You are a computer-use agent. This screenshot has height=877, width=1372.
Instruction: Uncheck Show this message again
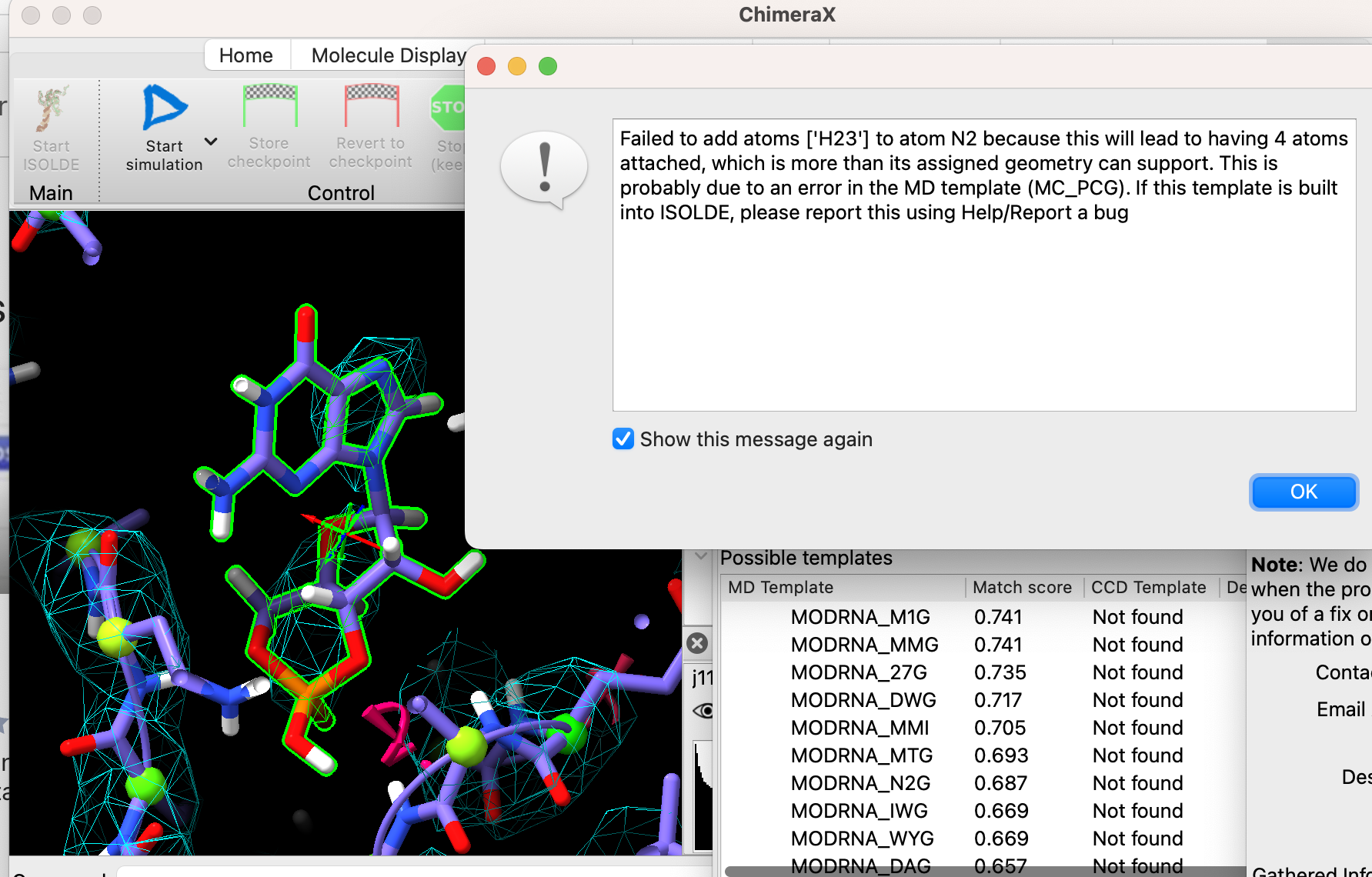click(623, 439)
